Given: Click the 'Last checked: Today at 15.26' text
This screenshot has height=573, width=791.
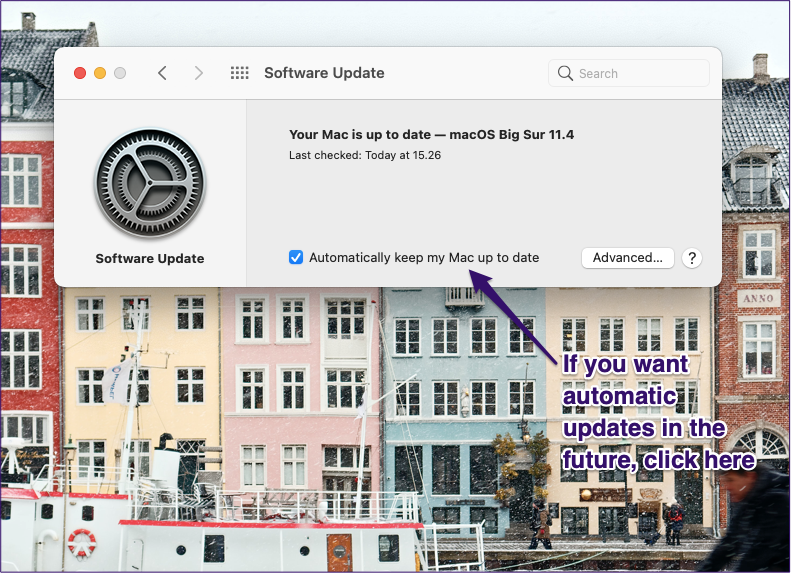Looking at the screenshot, I should click(x=365, y=155).
